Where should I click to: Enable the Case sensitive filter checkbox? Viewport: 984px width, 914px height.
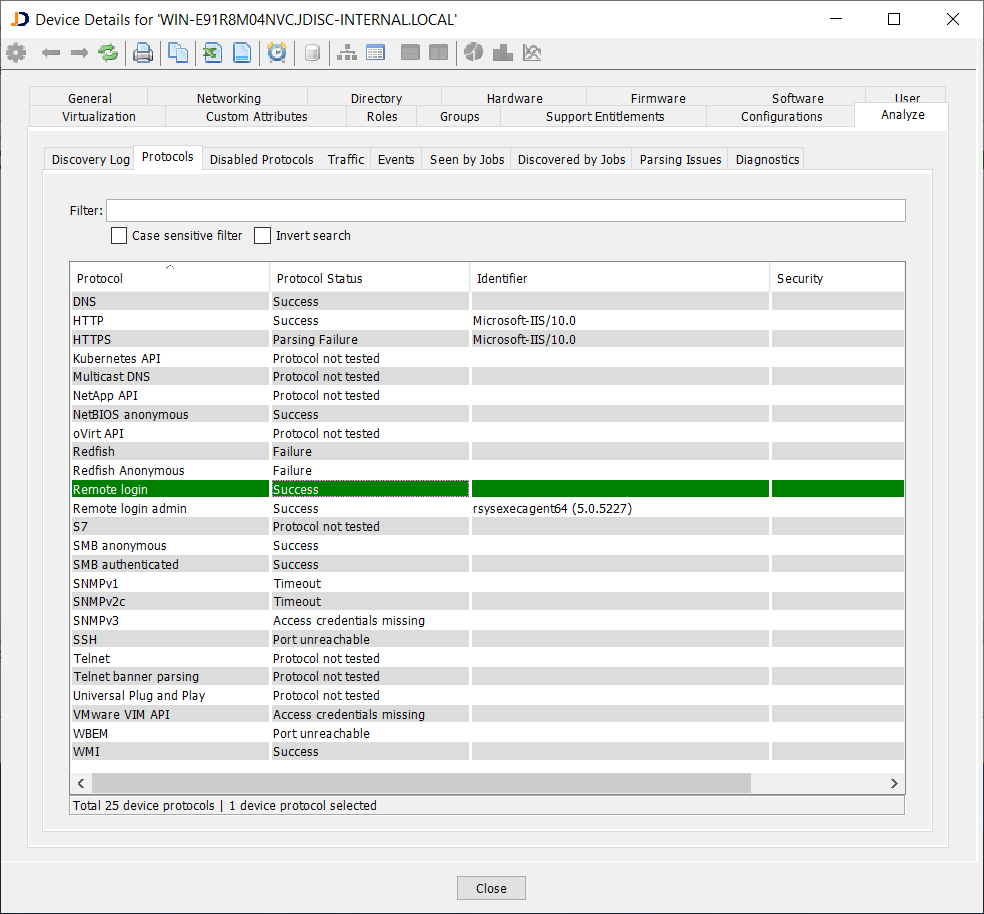119,235
